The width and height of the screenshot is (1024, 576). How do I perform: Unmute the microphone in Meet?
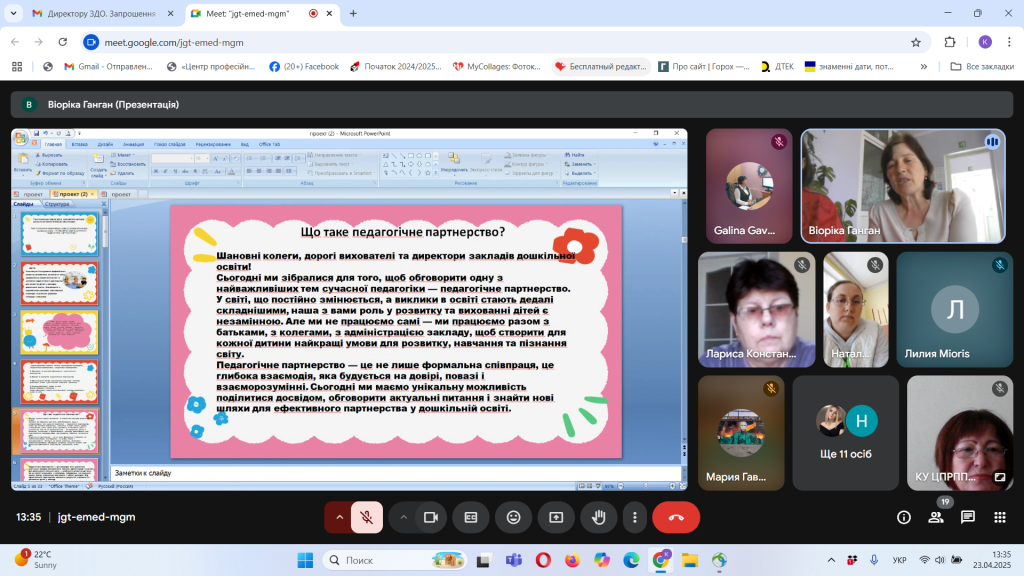pos(367,517)
